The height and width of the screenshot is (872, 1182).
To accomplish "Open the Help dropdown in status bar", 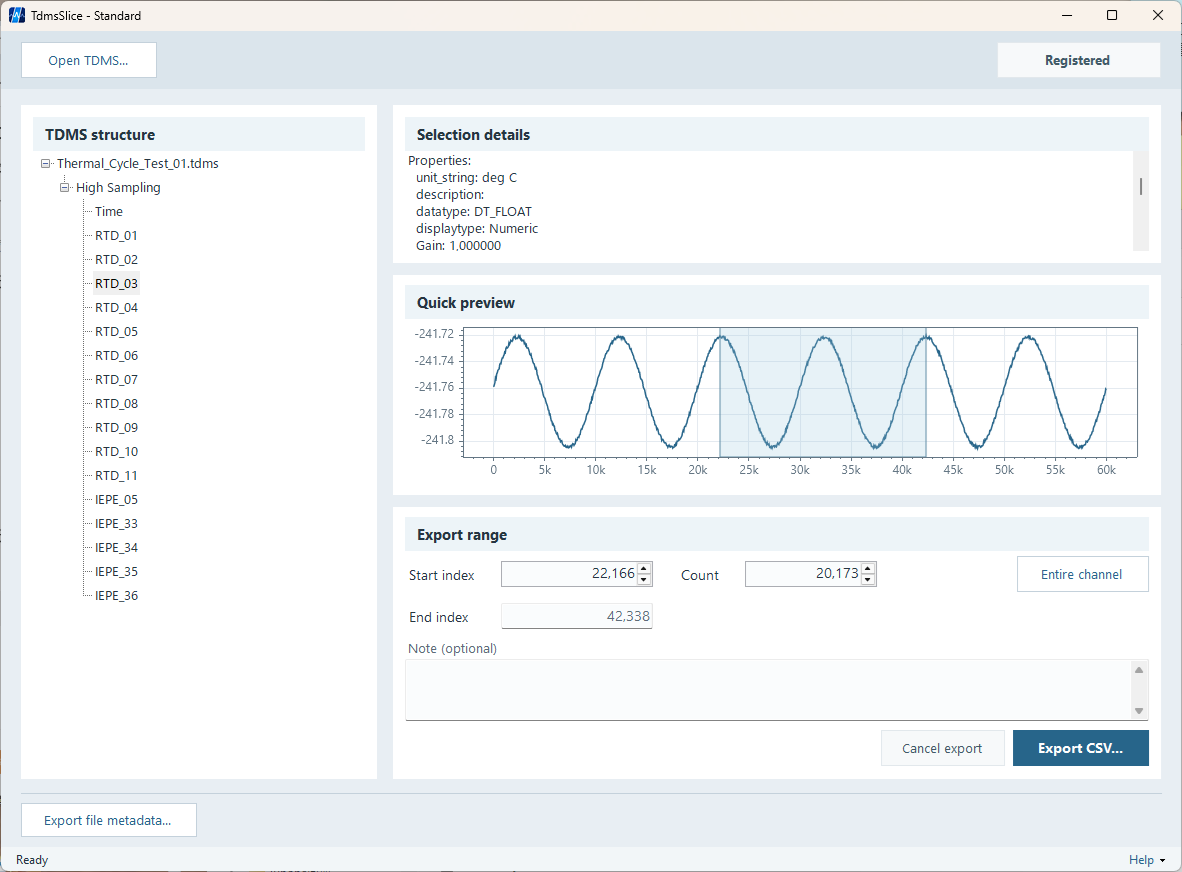I will [x=1147, y=860].
